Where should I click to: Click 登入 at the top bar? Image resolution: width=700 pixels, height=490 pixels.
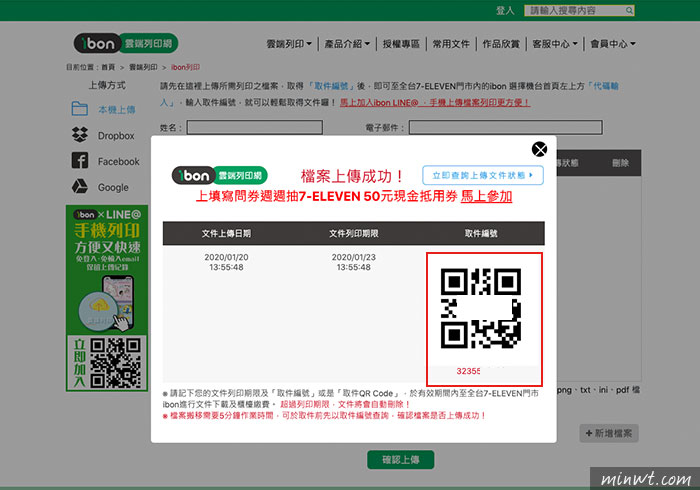(505, 10)
